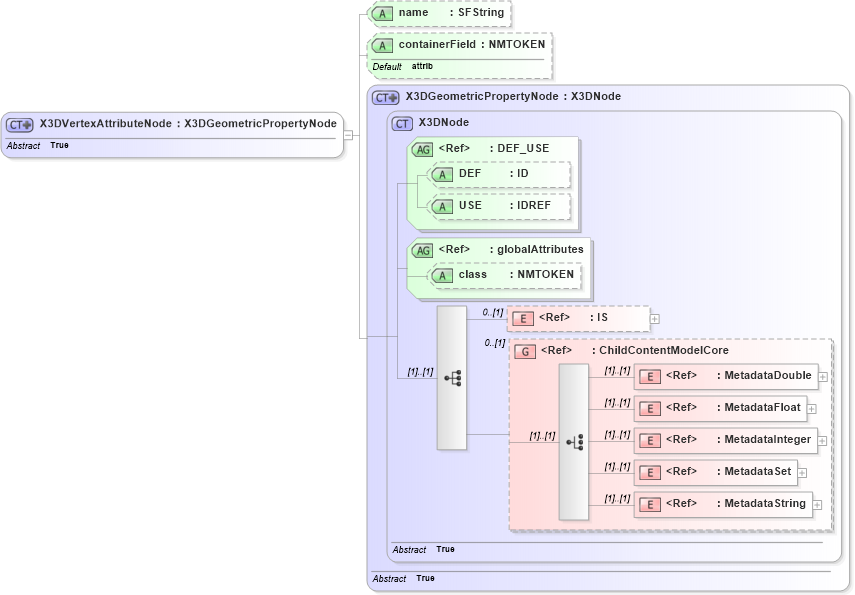Click the 0..[1] cardinality beside IS

[x=493, y=312]
